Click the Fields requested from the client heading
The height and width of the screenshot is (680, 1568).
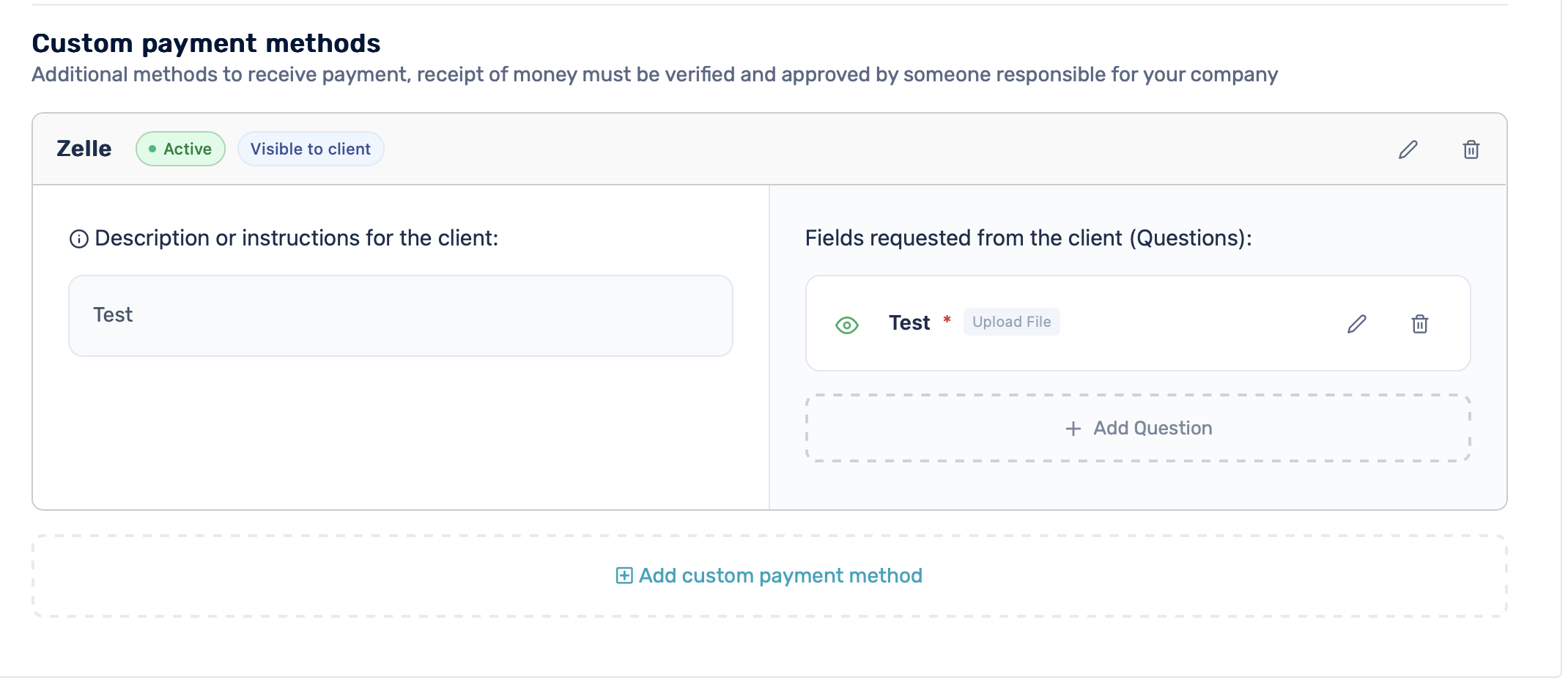click(x=1028, y=238)
